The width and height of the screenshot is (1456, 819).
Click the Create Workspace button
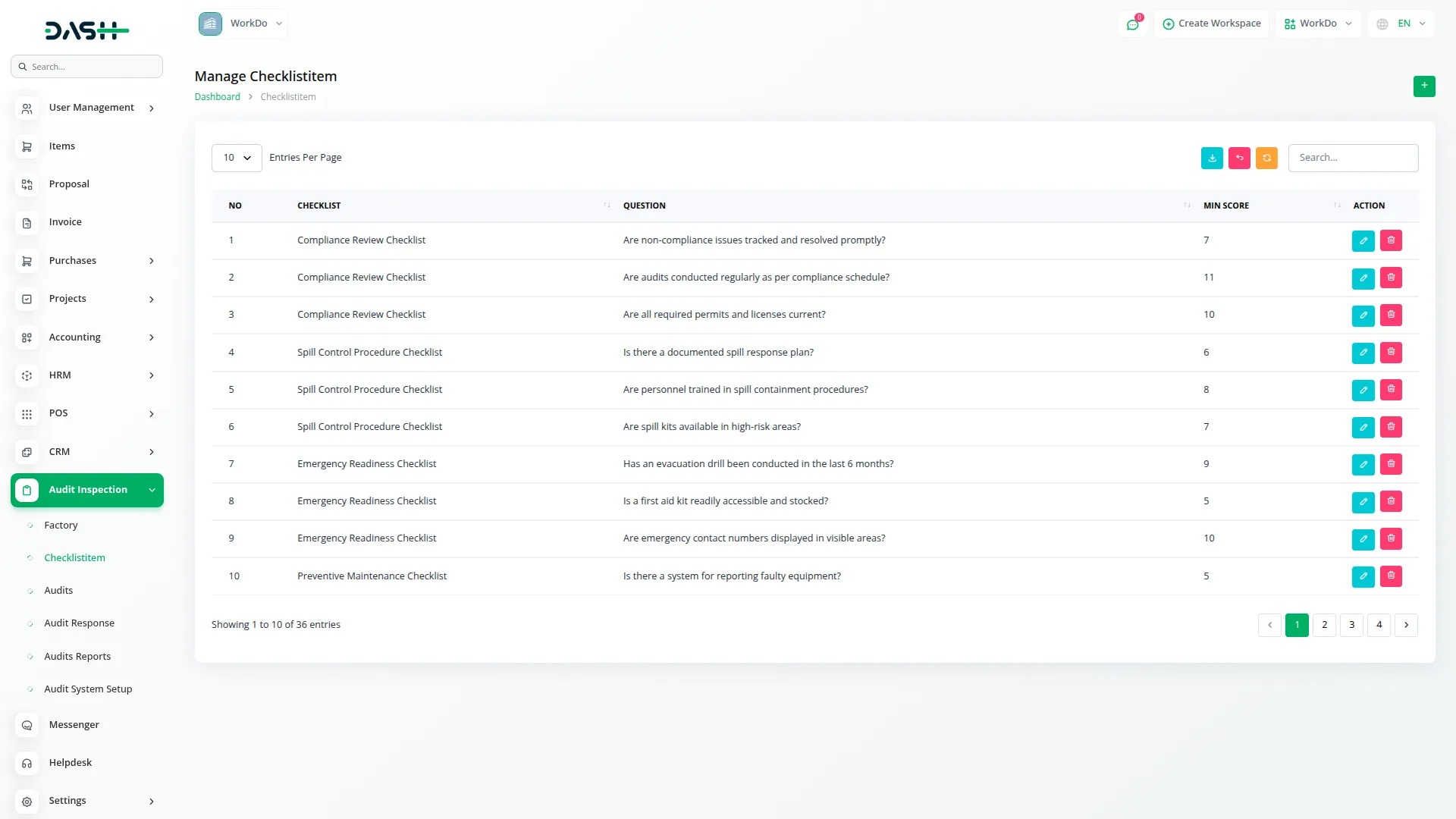click(1211, 24)
